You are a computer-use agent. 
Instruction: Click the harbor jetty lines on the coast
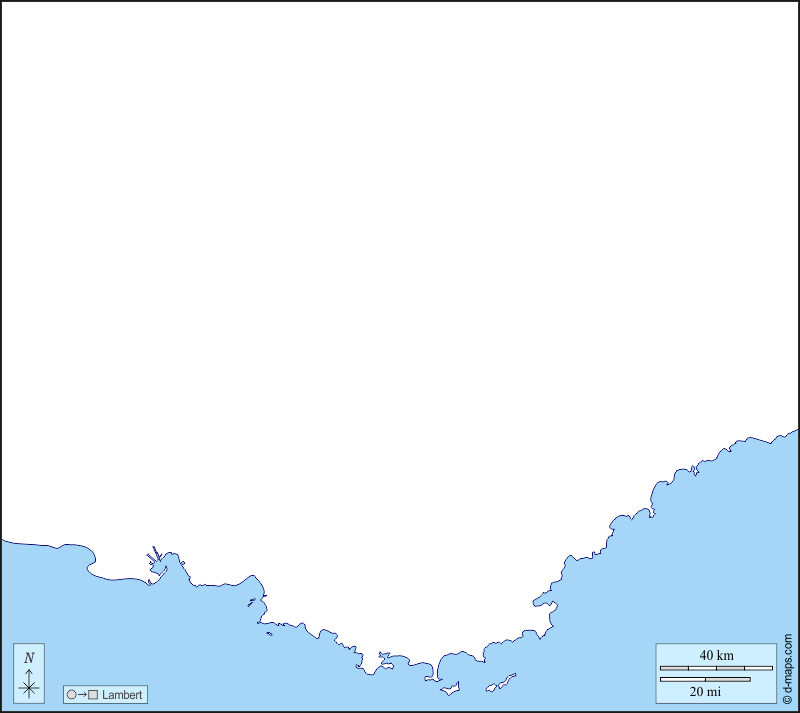[155, 555]
